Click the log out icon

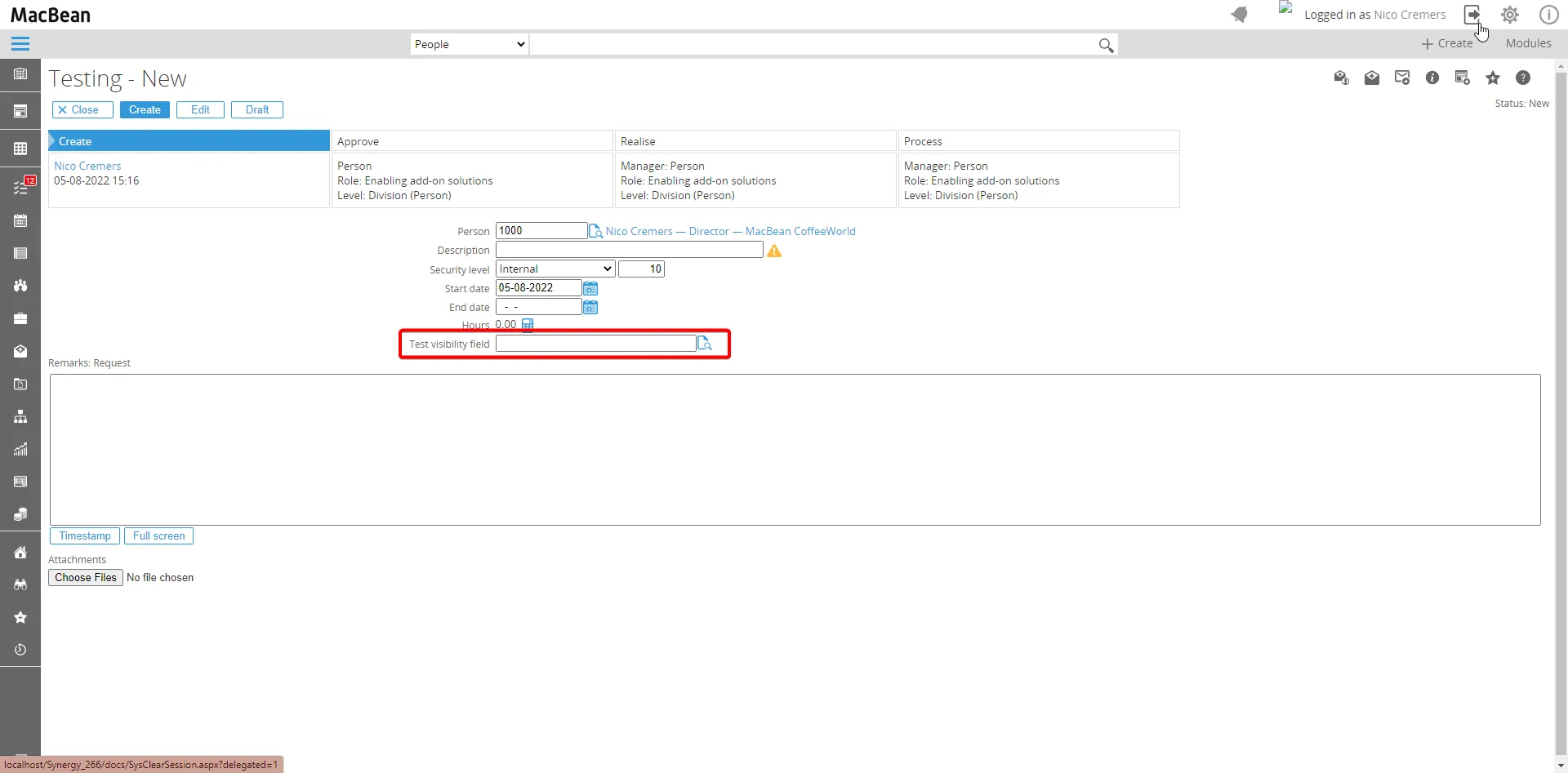tap(1472, 15)
